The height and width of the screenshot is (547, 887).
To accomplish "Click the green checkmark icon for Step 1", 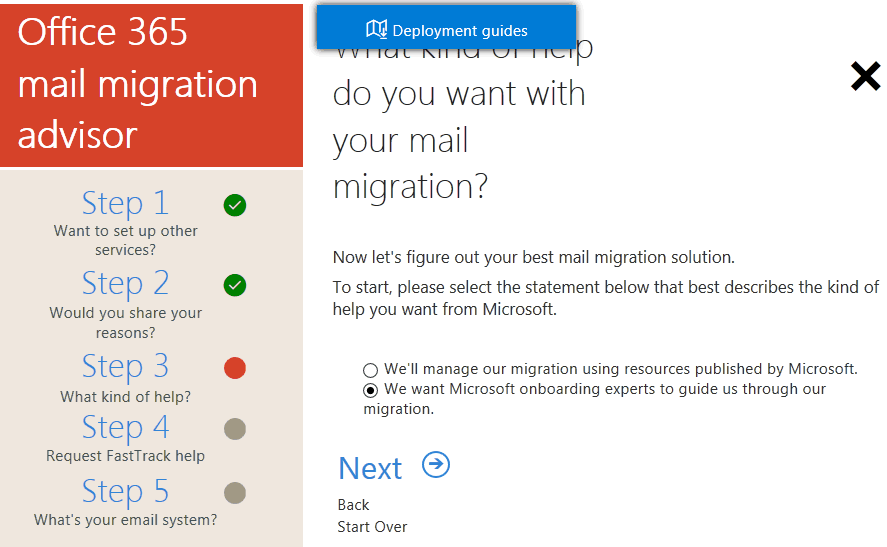I will point(235,205).
